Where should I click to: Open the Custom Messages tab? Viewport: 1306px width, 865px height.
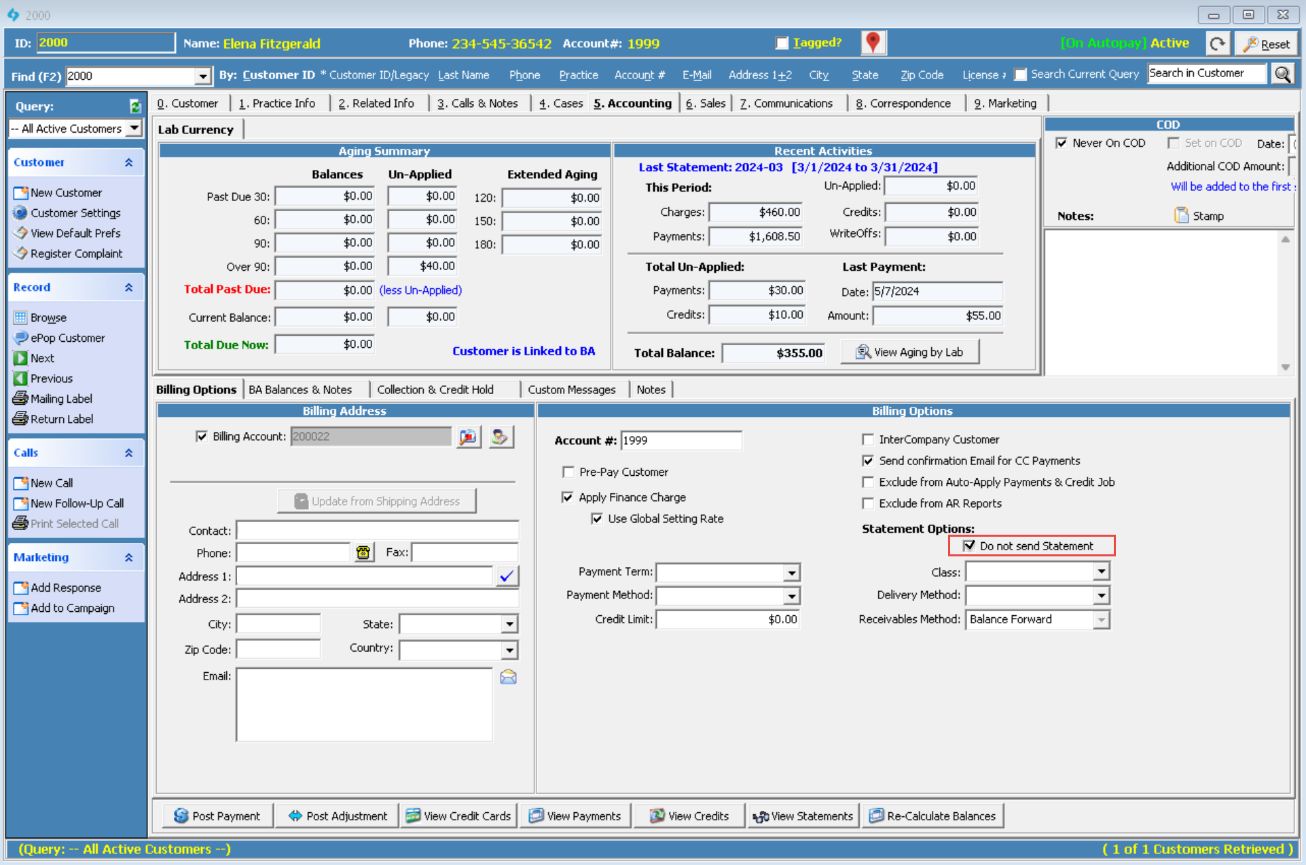pyautogui.click(x=572, y=389)
